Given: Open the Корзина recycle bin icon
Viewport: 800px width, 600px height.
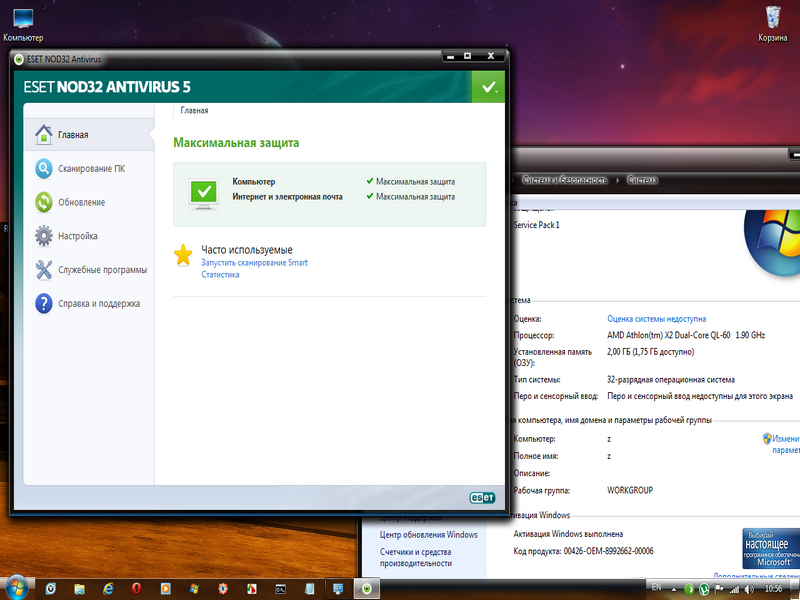Looking at the screenshot, I should (772, 24).
